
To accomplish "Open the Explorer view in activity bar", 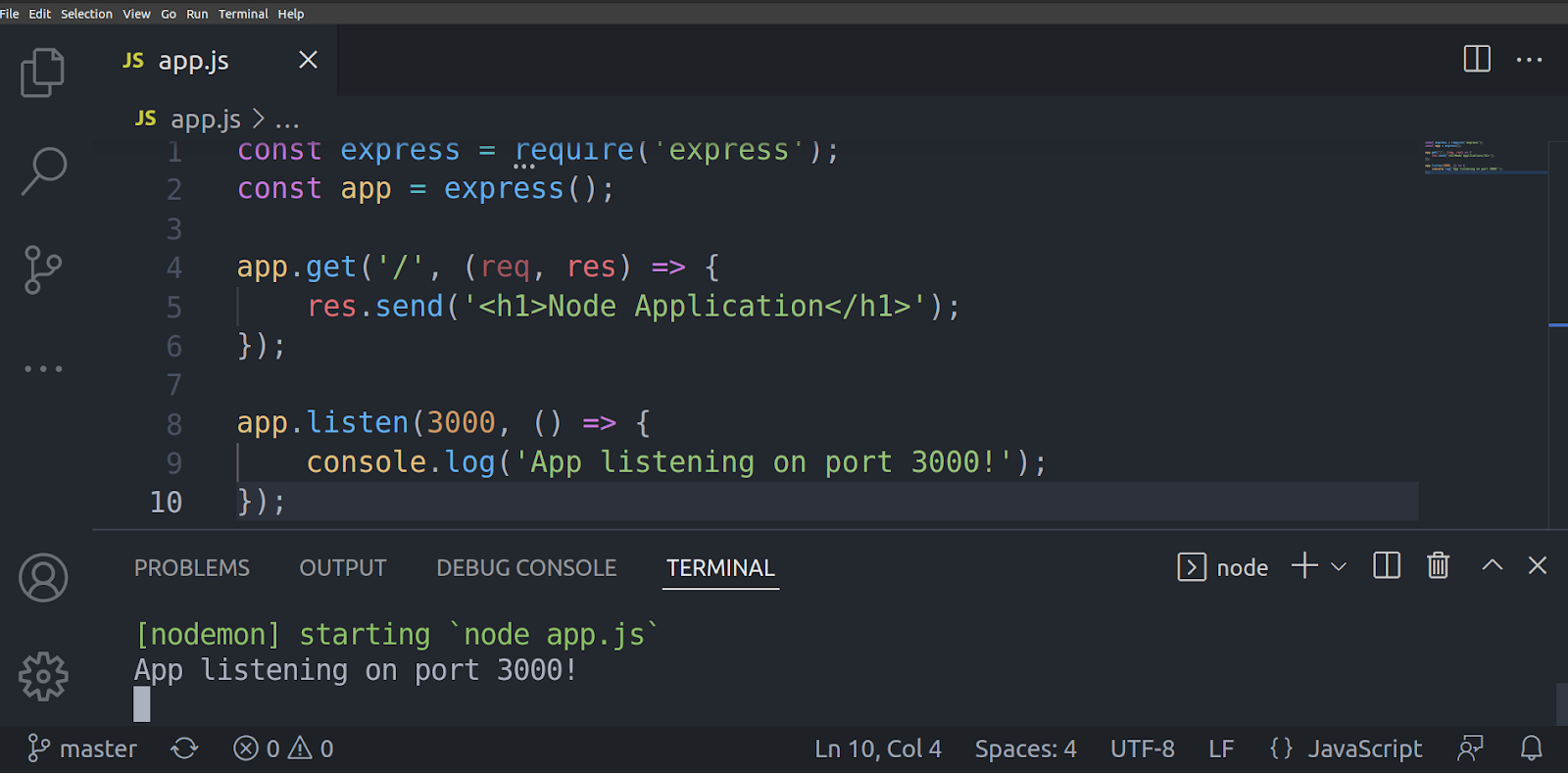I will click(x=42, y=72).
